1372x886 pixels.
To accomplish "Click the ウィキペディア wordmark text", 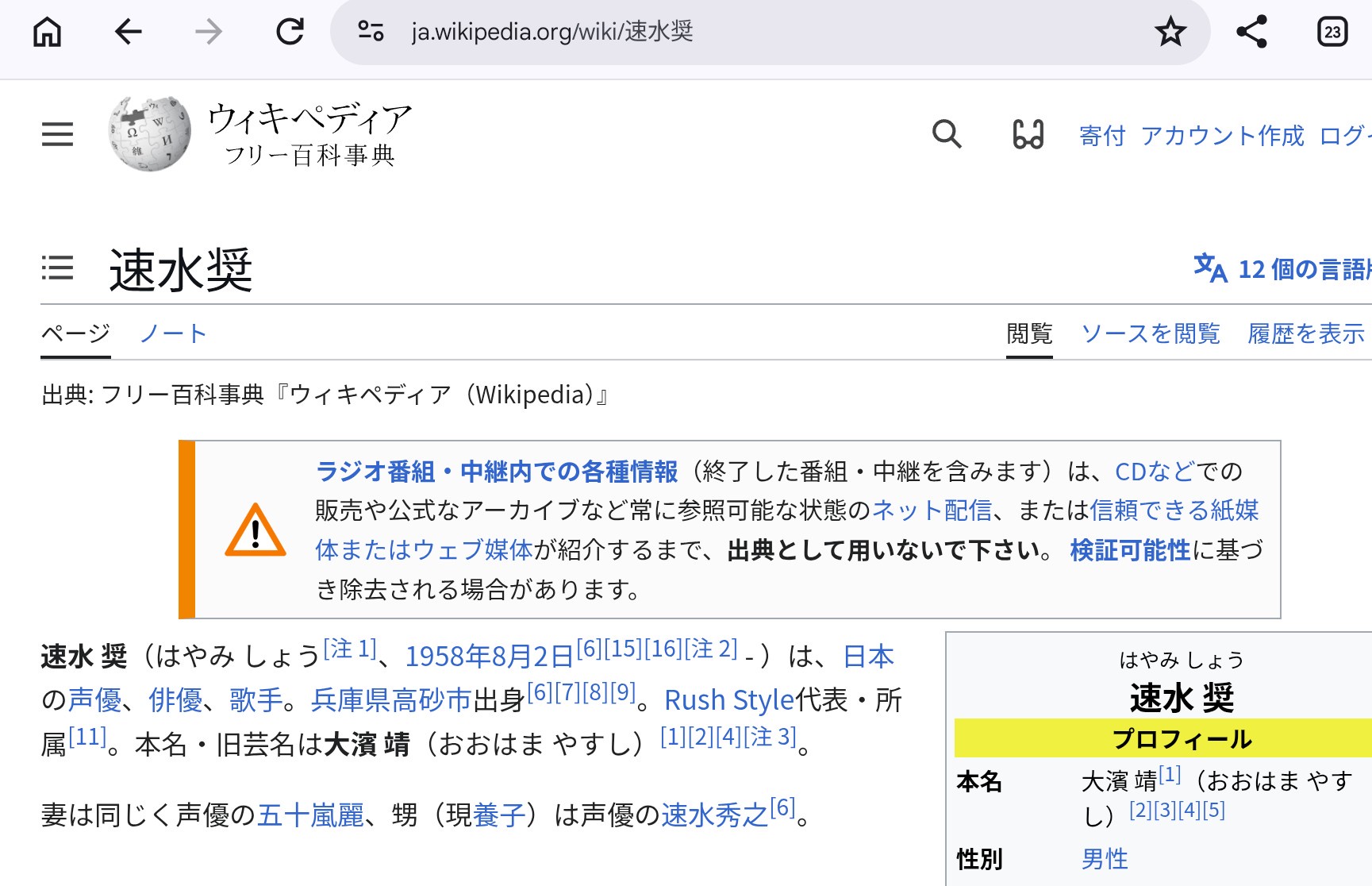I will coord(309,118).
